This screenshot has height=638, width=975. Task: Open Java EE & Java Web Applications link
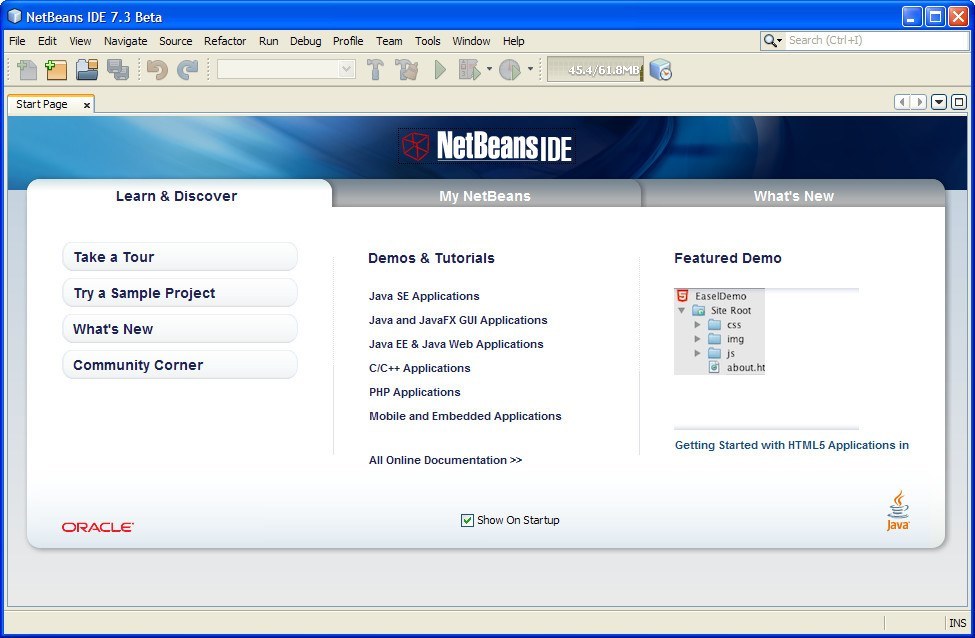click(x=456, y=344)
